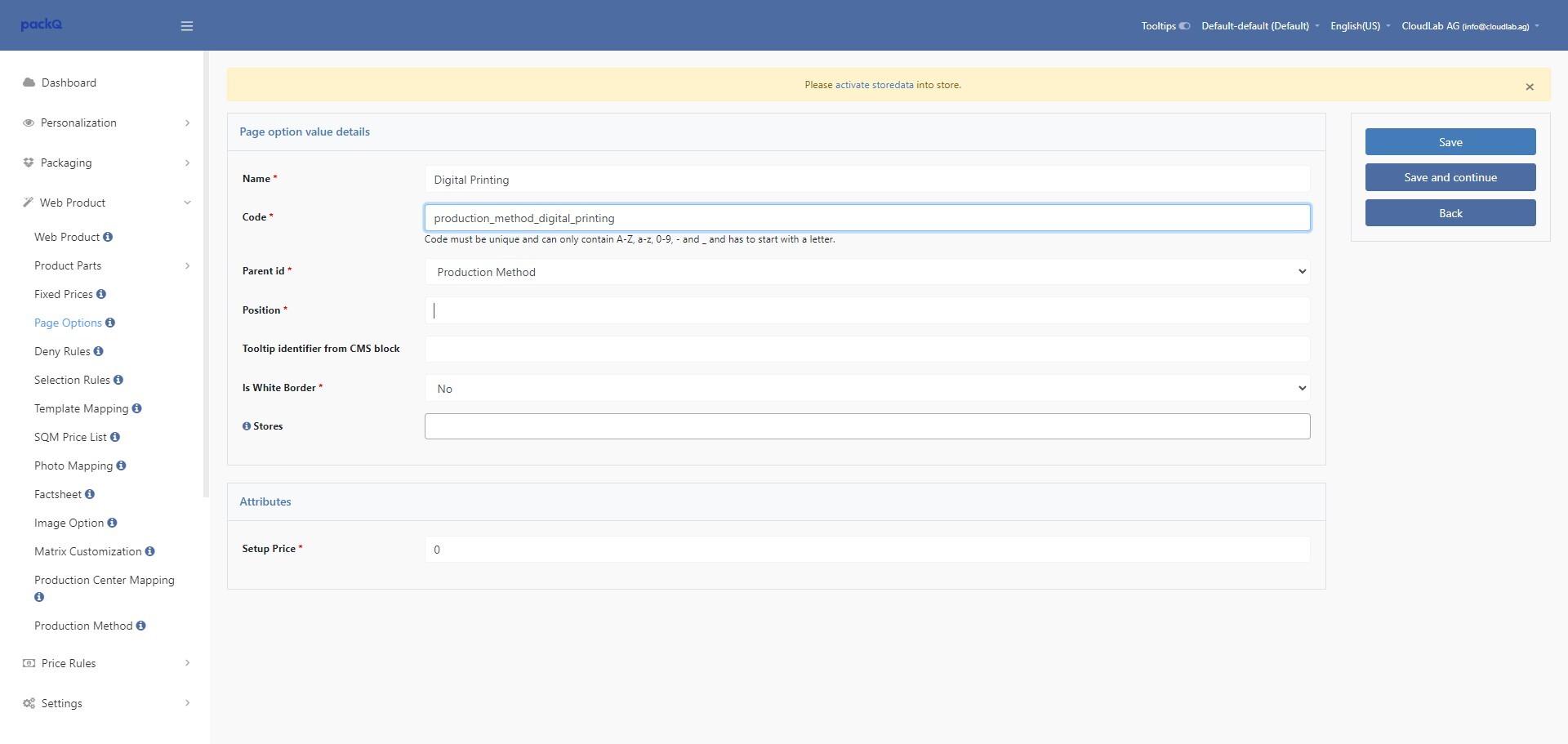Click the info icon beside Production Method menu item
Screen dimensions: 1568x744
140,626
